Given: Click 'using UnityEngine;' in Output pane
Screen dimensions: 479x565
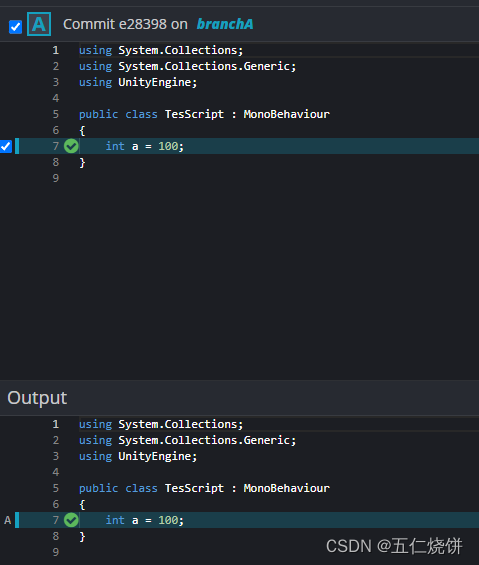Looking at the screenshot, I should tap(138, 457).
